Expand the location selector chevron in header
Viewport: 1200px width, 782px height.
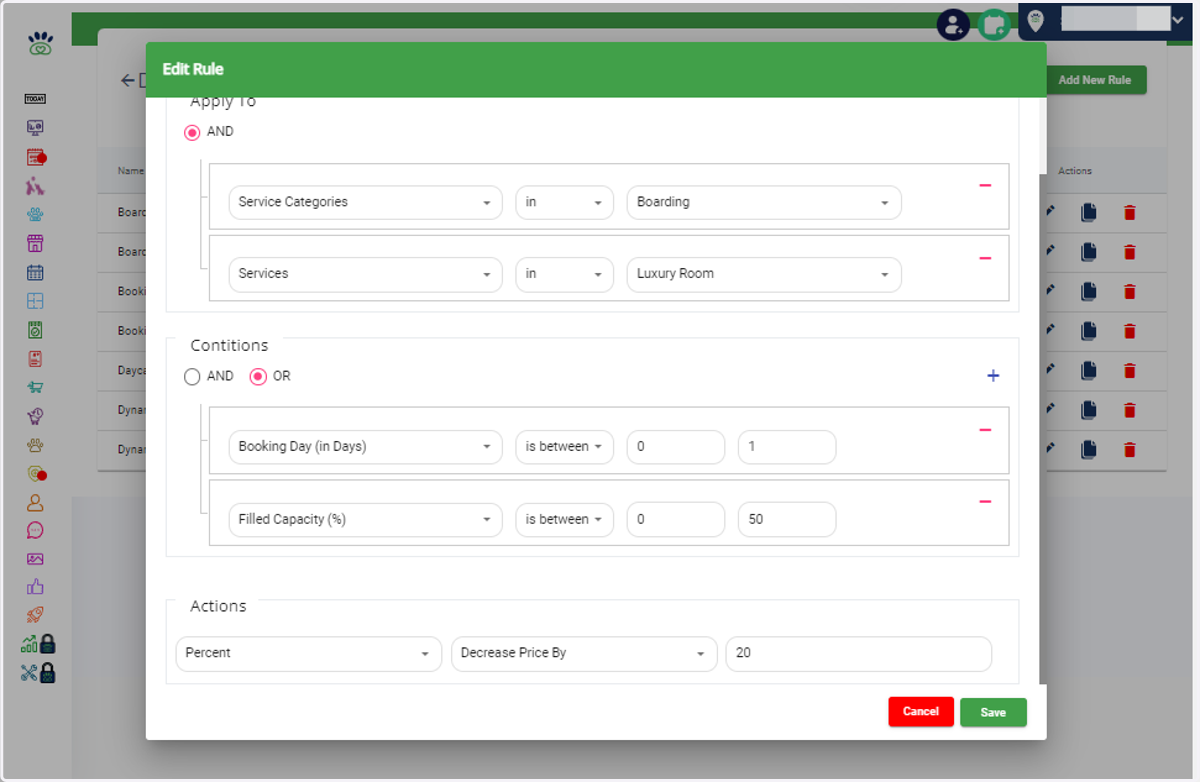(1176, 19)
